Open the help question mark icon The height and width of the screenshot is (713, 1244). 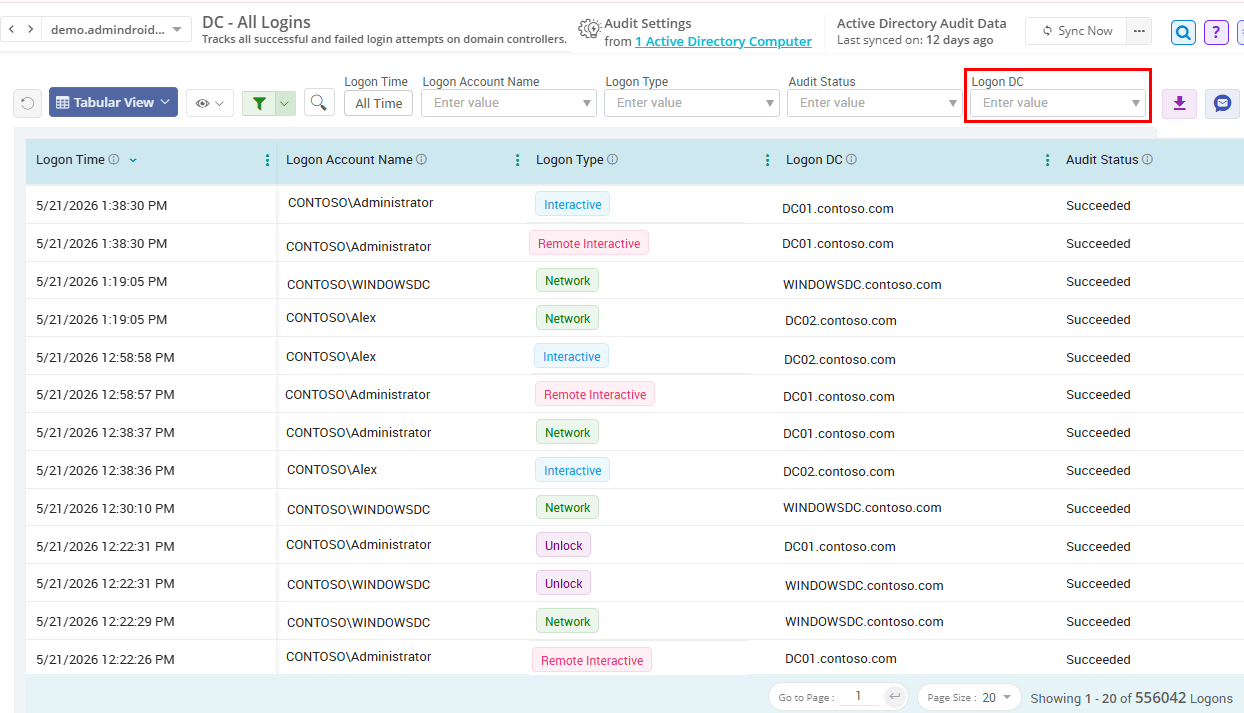[x=1216, y=32]
